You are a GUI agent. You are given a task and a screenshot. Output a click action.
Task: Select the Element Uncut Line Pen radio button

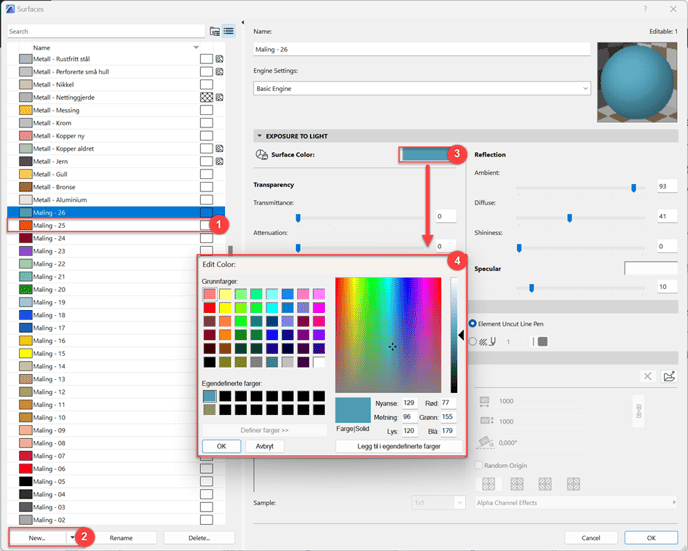[473, 323]
